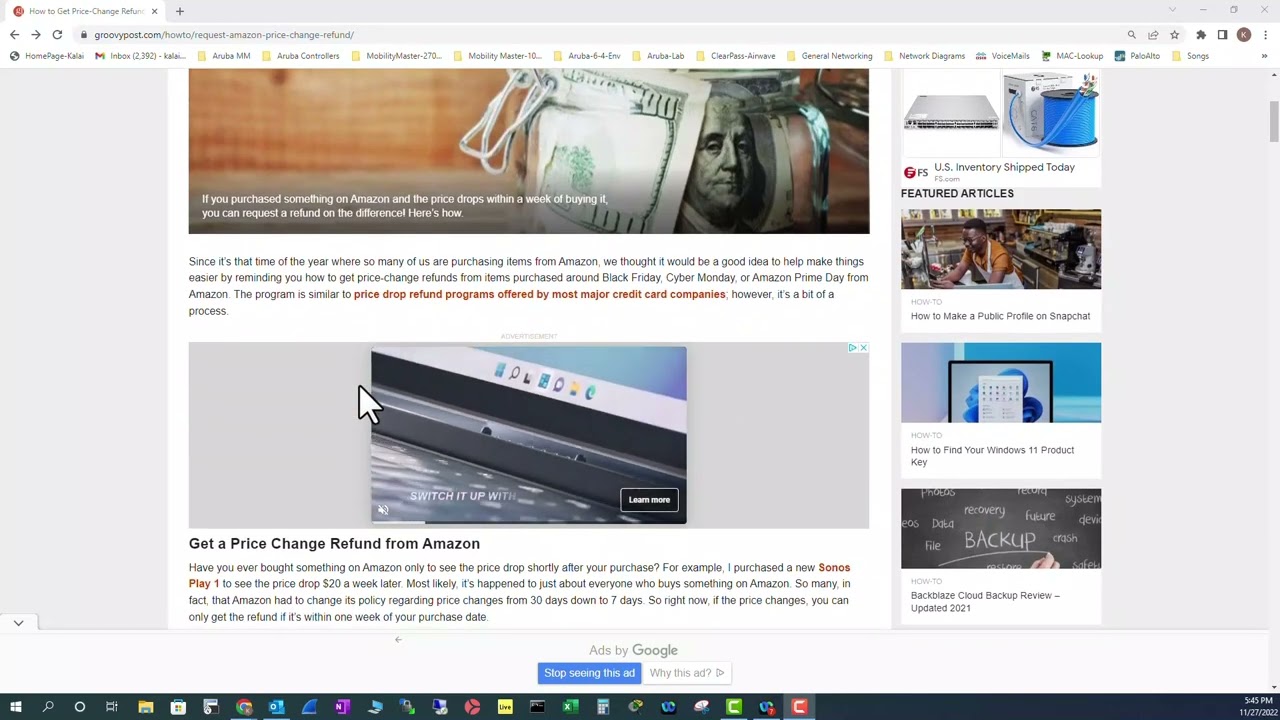Open the Chrome extensions puzzle icon
This screenshot has height=720, width=1280.
coord(1201,35)
